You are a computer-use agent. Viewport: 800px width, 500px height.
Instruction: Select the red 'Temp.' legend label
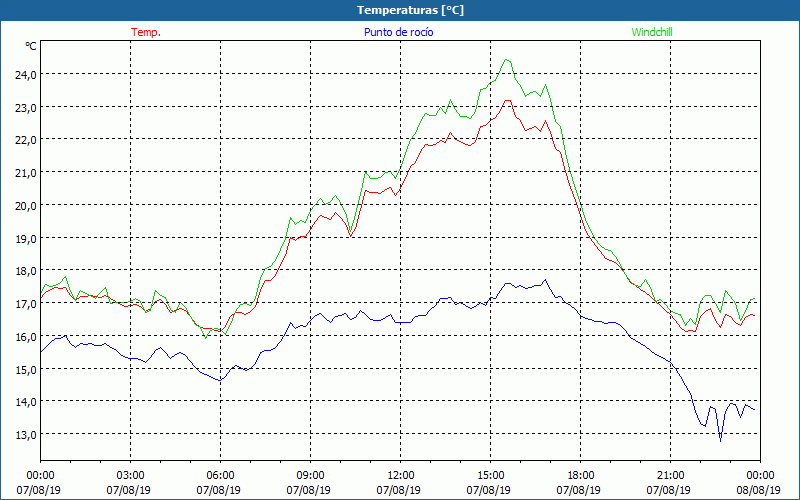click(146, 32)
